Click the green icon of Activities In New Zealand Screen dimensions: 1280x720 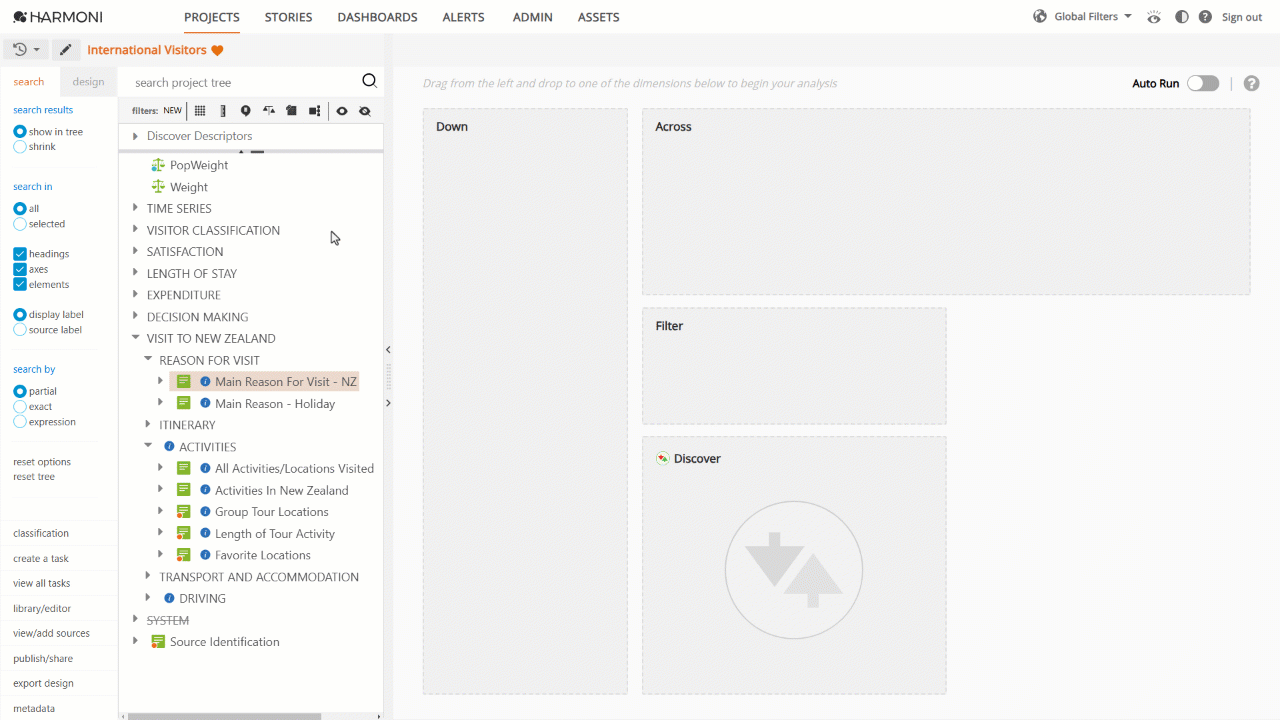[184, 490]
